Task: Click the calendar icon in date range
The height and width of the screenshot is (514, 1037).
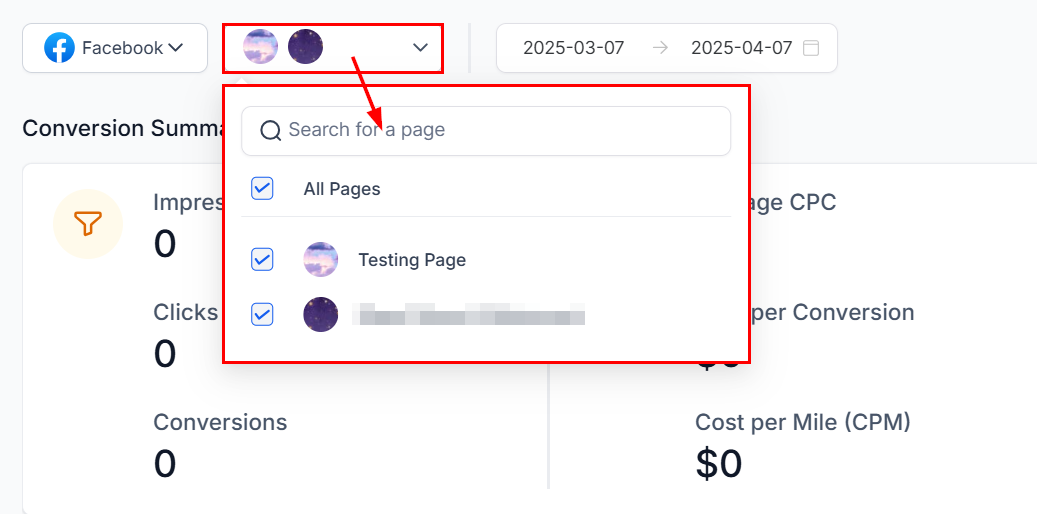Action: tap(811, 48)
